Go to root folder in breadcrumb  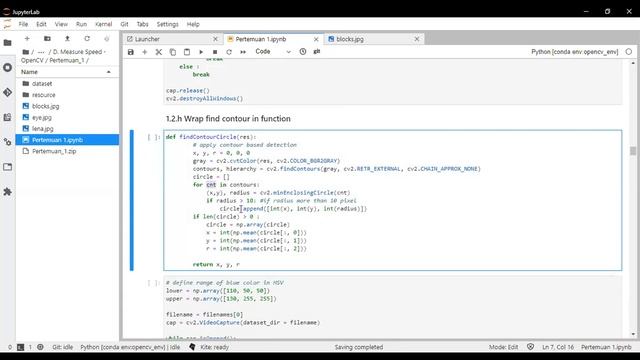[x=26, y=52]
